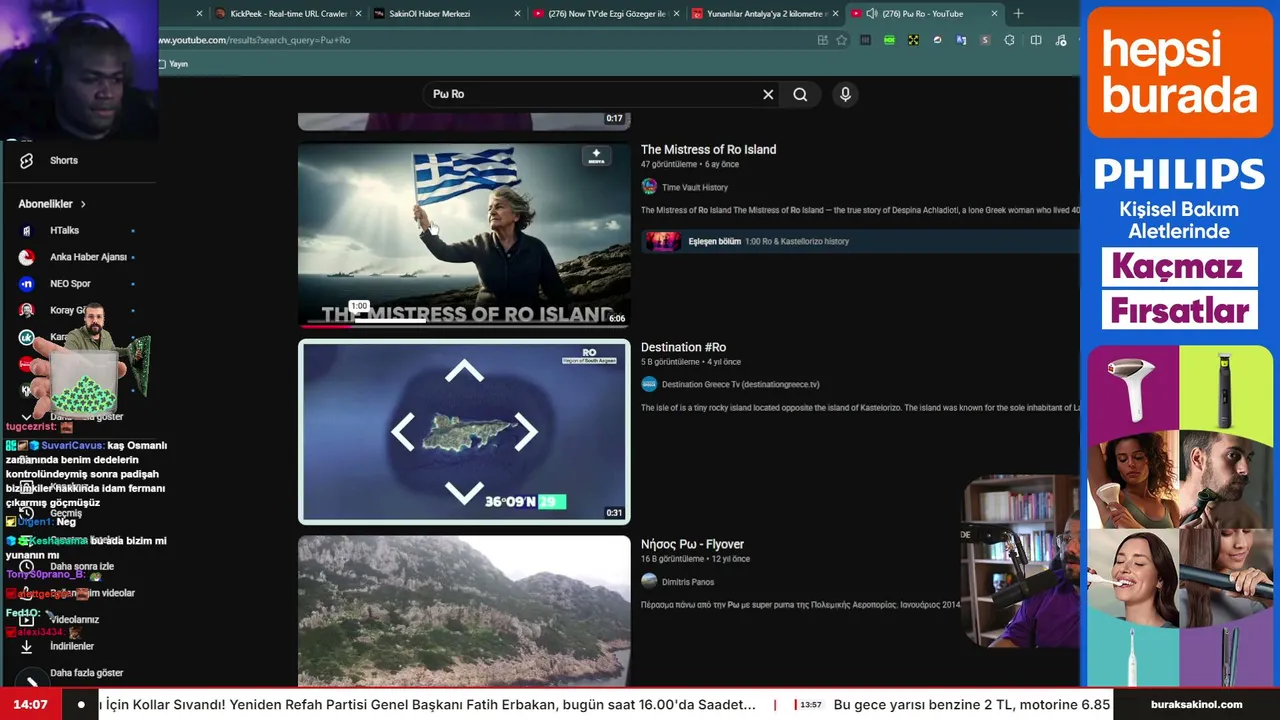This screenshot has height=720, width=1280.
Task: Open the media control music-note icon
Action: point(1059,40)
